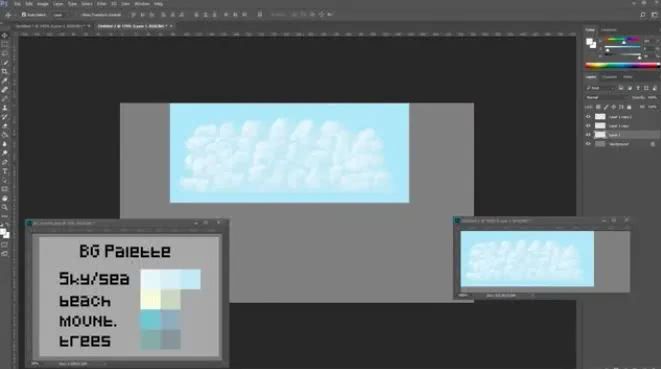Open the File menu
661x369 pixels.
(17, 4)
